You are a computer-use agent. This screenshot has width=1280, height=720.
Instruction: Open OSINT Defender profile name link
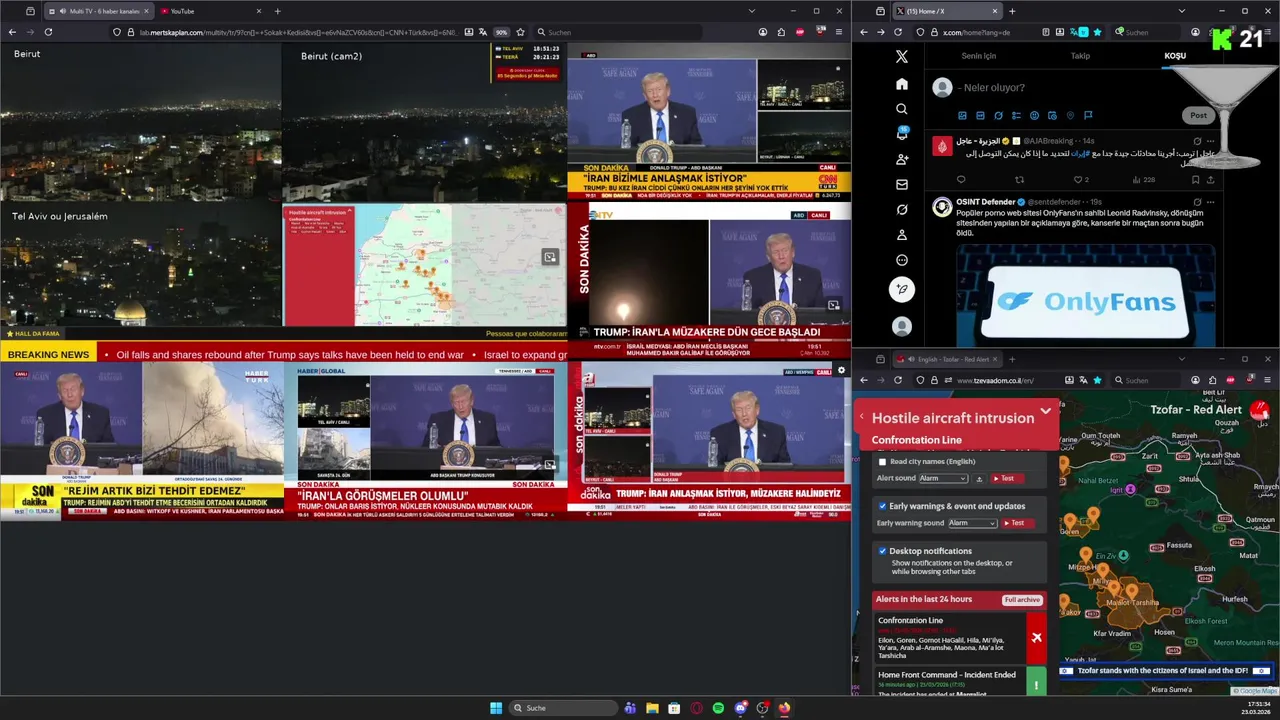[985, 202]
